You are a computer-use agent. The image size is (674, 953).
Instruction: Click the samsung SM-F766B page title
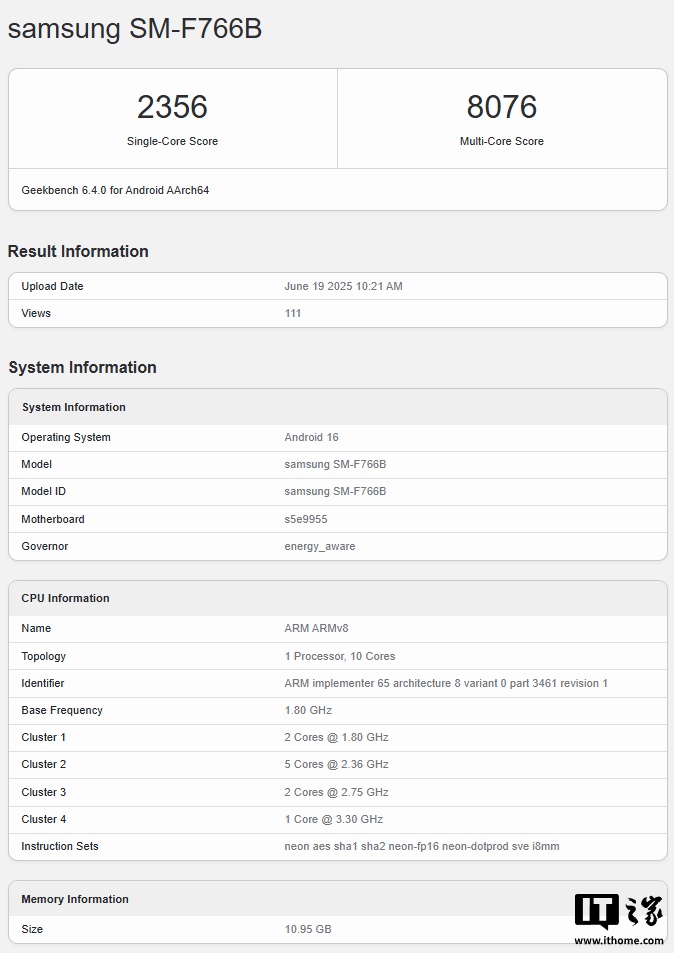[135, 29]
